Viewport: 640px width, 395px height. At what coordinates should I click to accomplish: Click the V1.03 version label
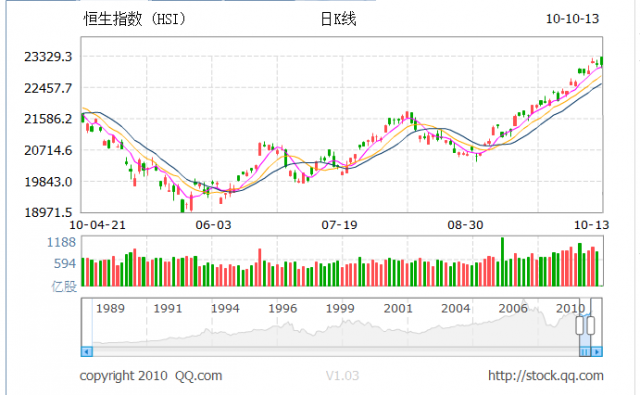coord(342,376)
